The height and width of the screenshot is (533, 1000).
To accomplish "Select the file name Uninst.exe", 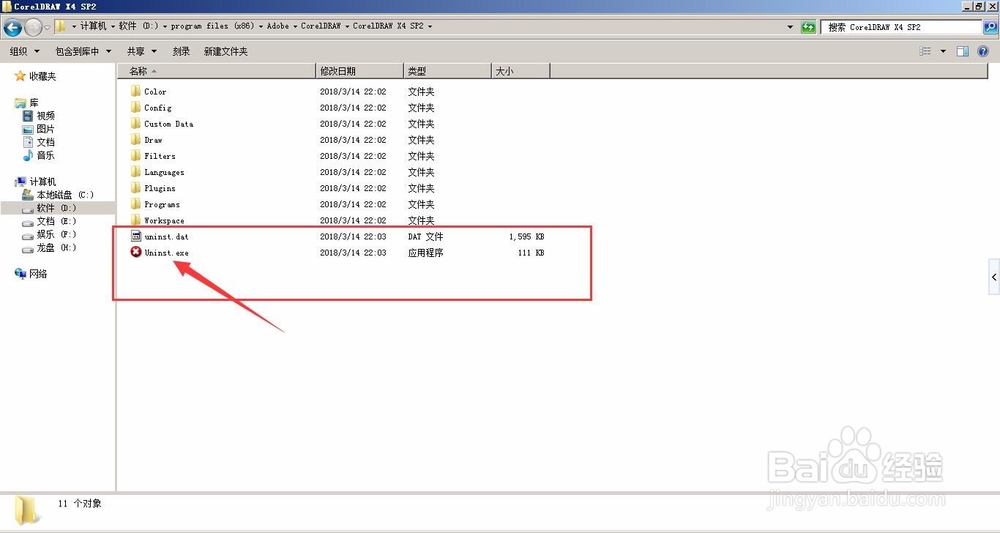I will coord(166,252).
